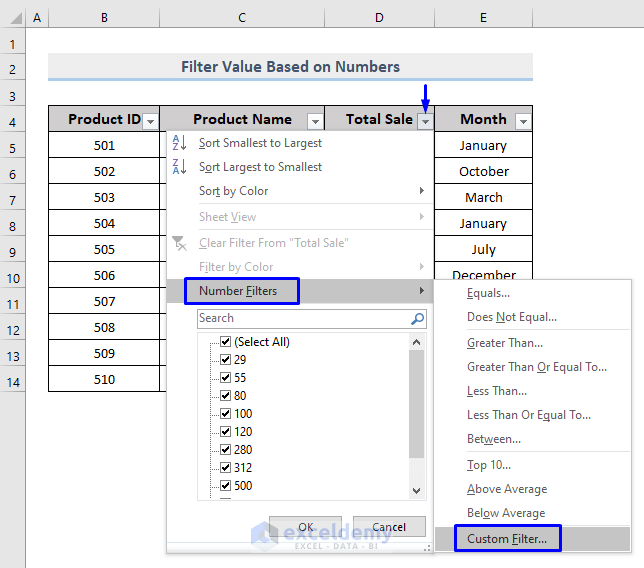Click the magnifier icon in Search box
Viewport: 644px width, 568px height.
pyautogui.click(x=417, y=319)
